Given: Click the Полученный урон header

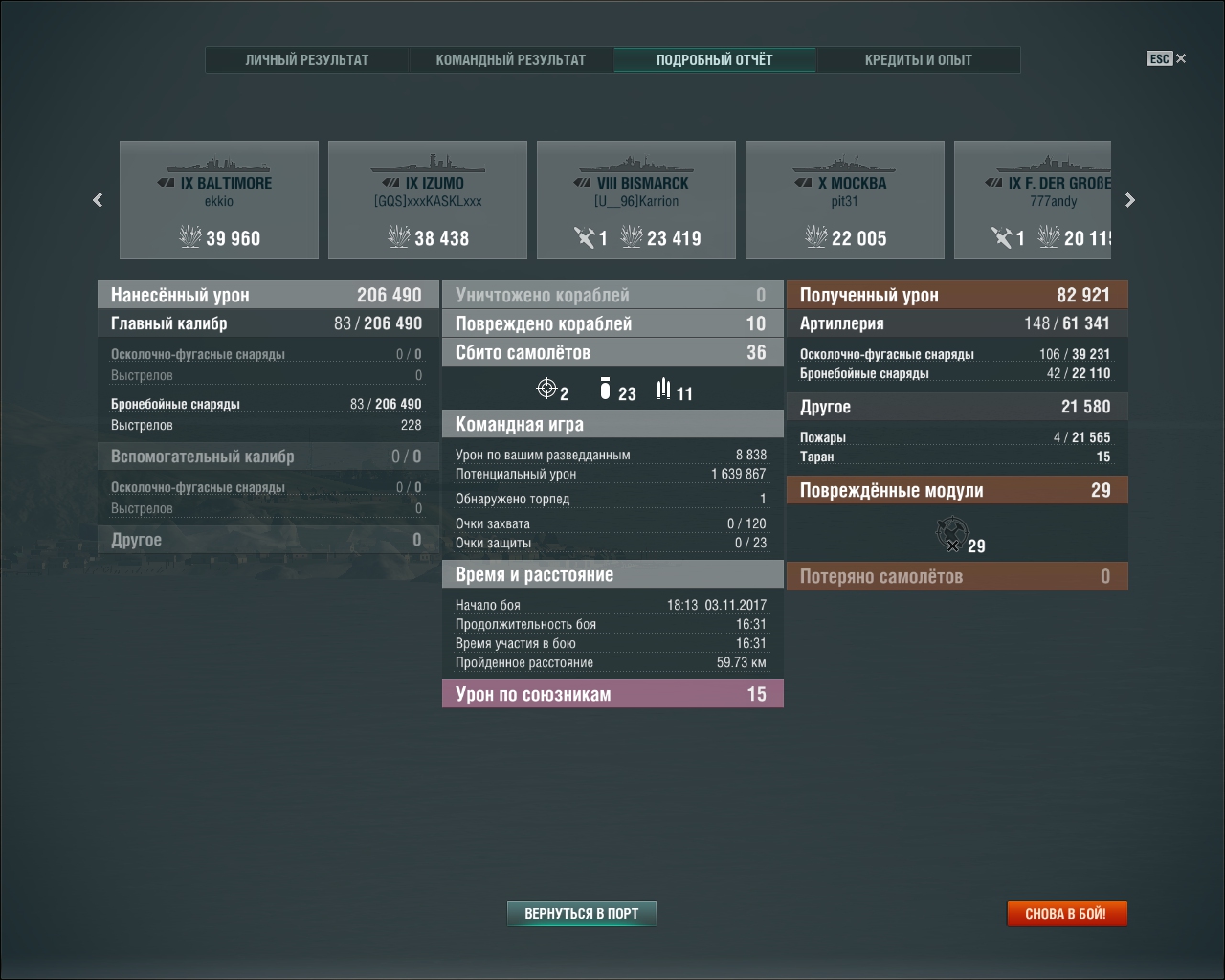Looking at the screenshot, I should pos(957,295).
